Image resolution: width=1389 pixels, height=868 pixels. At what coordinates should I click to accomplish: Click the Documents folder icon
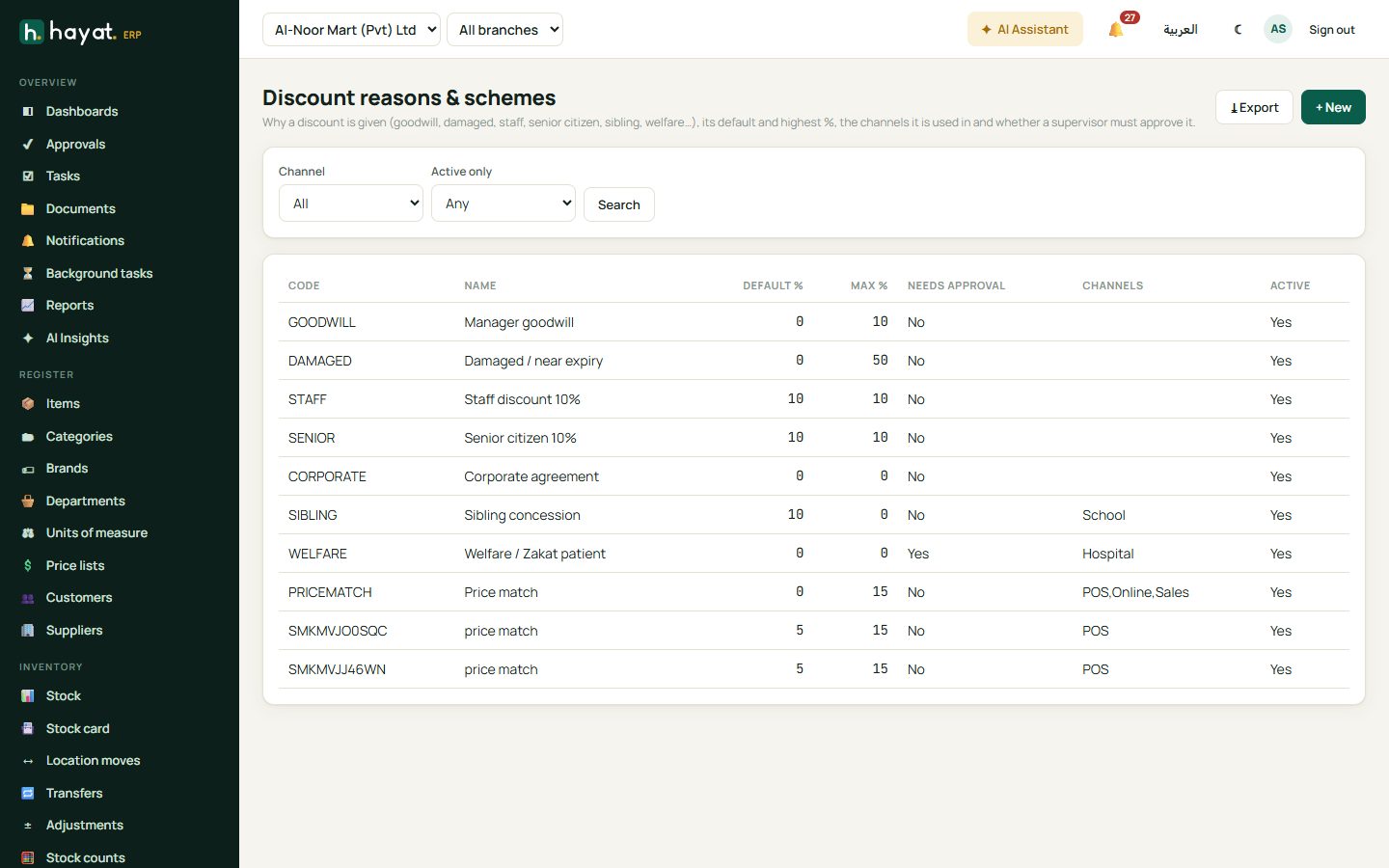click(28, 209)
